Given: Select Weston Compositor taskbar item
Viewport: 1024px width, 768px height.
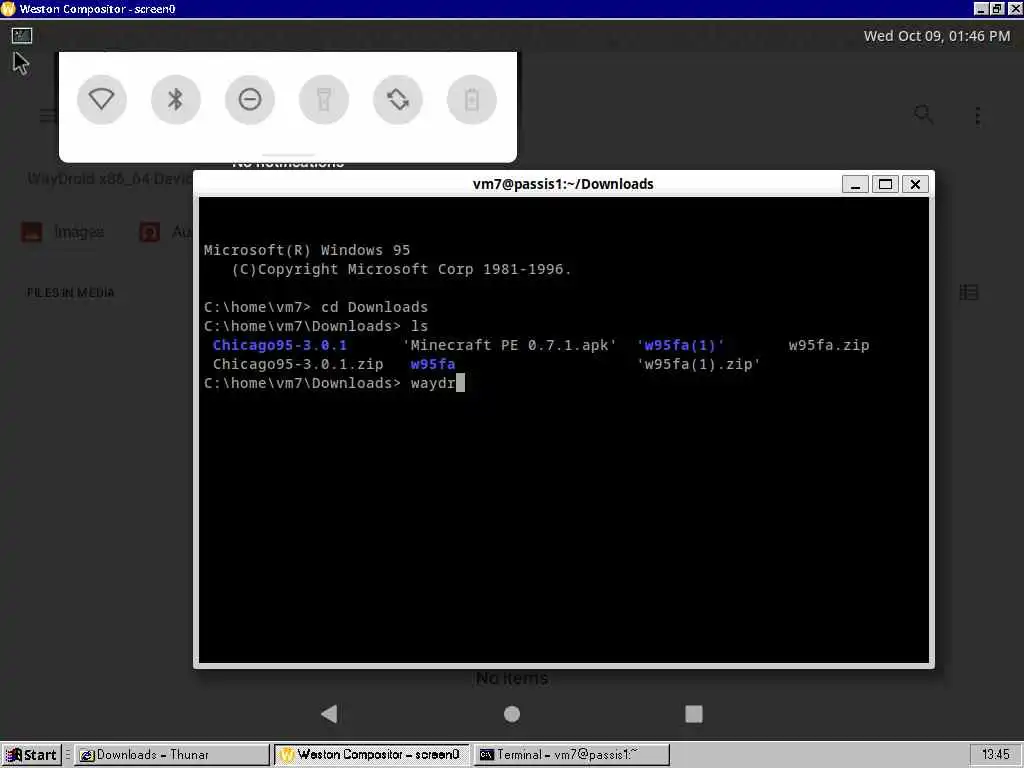Looking at the screenshot, I should pos(372,754).
